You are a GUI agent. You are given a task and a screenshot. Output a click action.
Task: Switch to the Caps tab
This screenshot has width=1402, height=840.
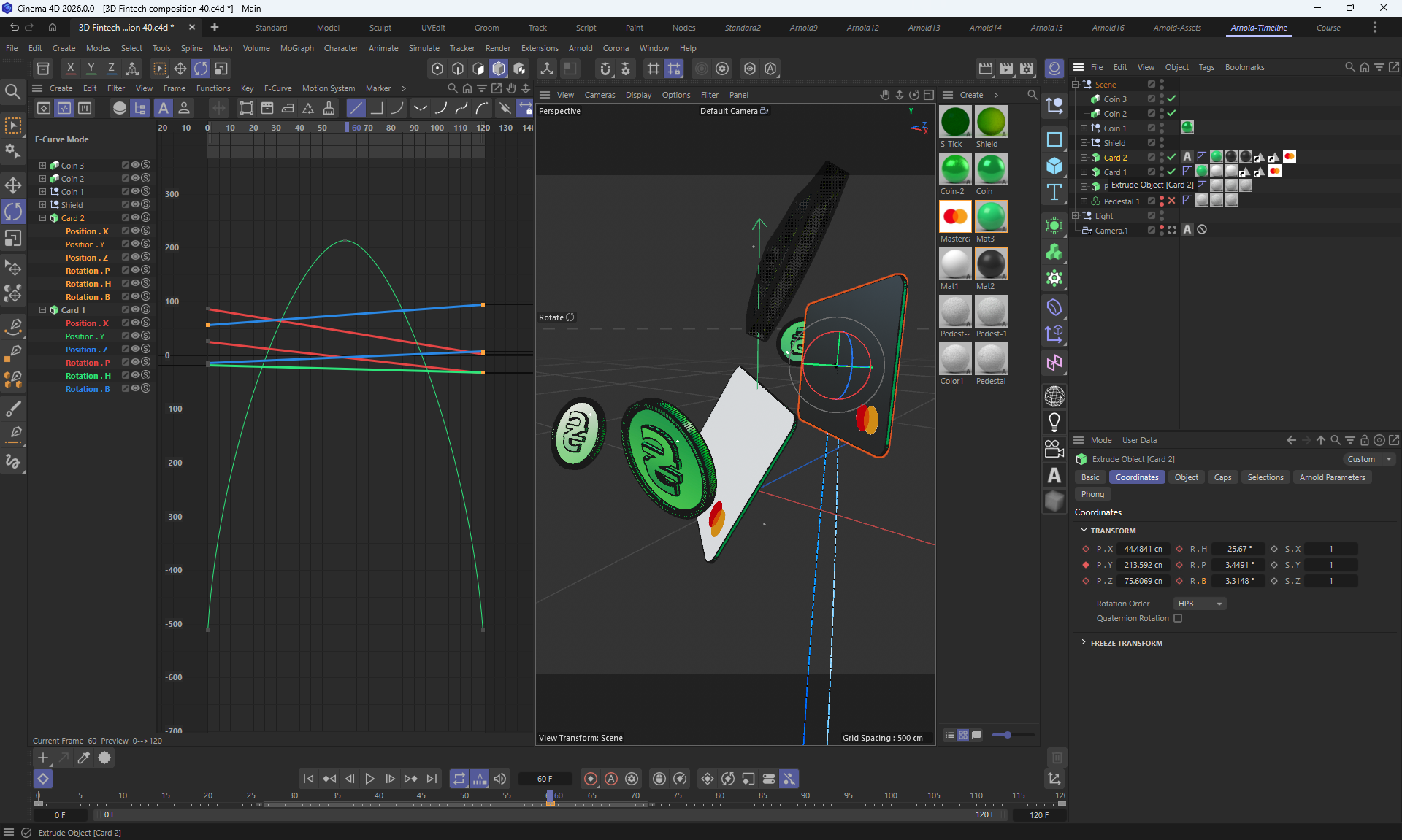point(1222,477)
